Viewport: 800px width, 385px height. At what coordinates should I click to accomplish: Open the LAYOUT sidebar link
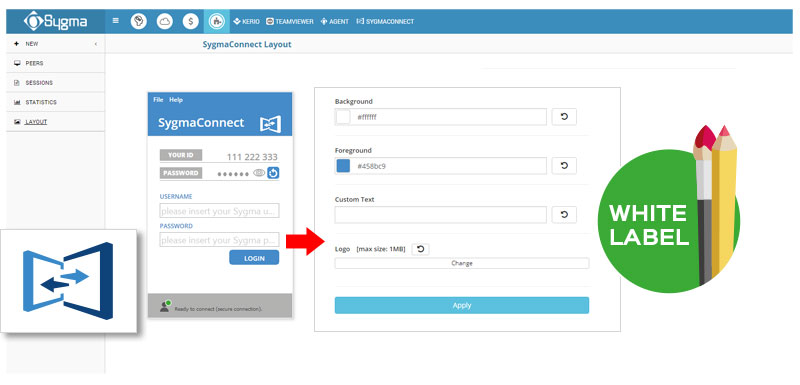pyautogui.click(x=36, y=122)
